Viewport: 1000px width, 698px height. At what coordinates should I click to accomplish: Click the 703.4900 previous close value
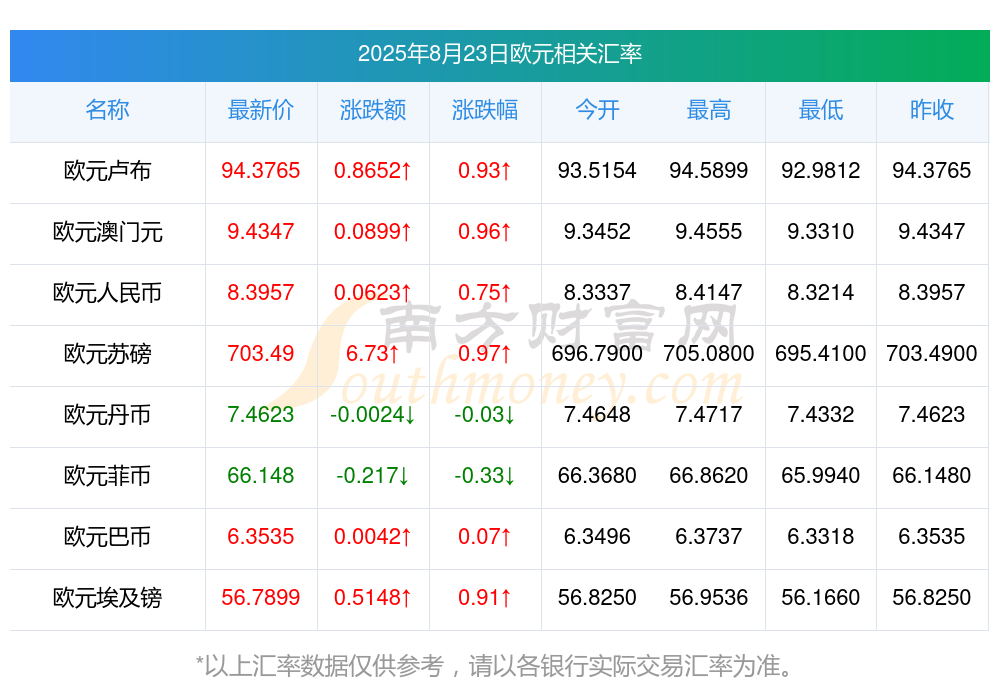pyautogui.click(x=932, y=353)
